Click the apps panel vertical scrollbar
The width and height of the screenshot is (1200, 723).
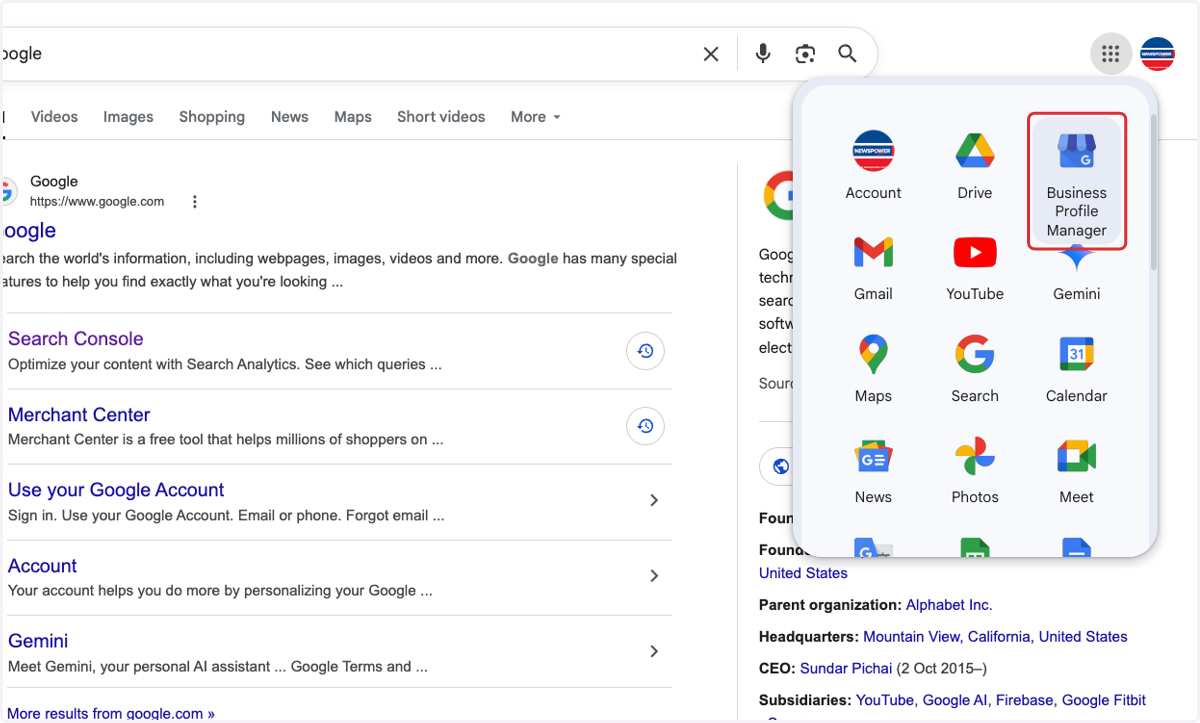coord(1153,190)
